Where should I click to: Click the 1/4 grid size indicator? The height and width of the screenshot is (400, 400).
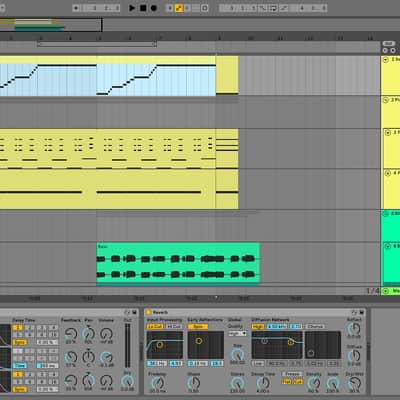[373, 291]
